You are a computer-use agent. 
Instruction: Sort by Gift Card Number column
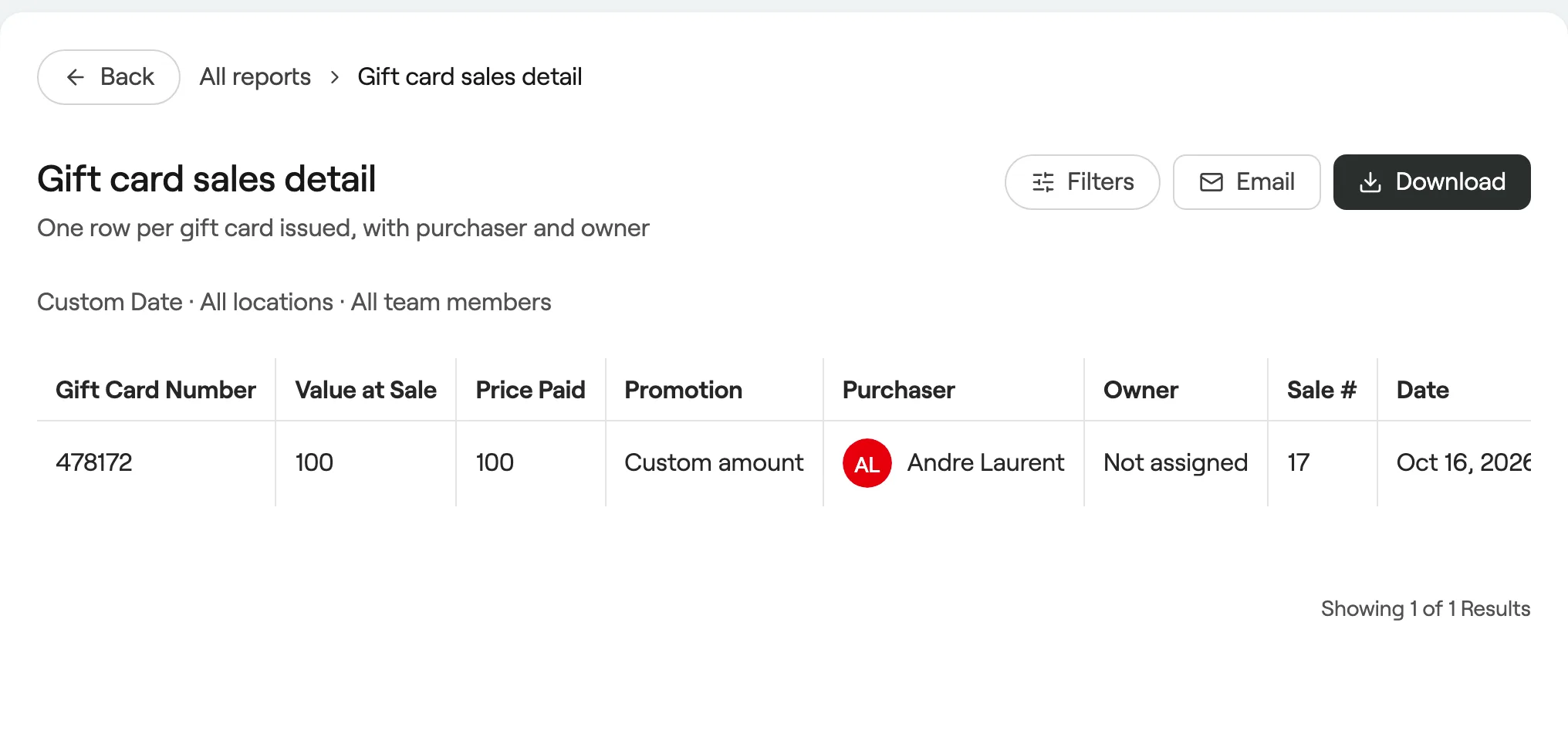point(155,390)
